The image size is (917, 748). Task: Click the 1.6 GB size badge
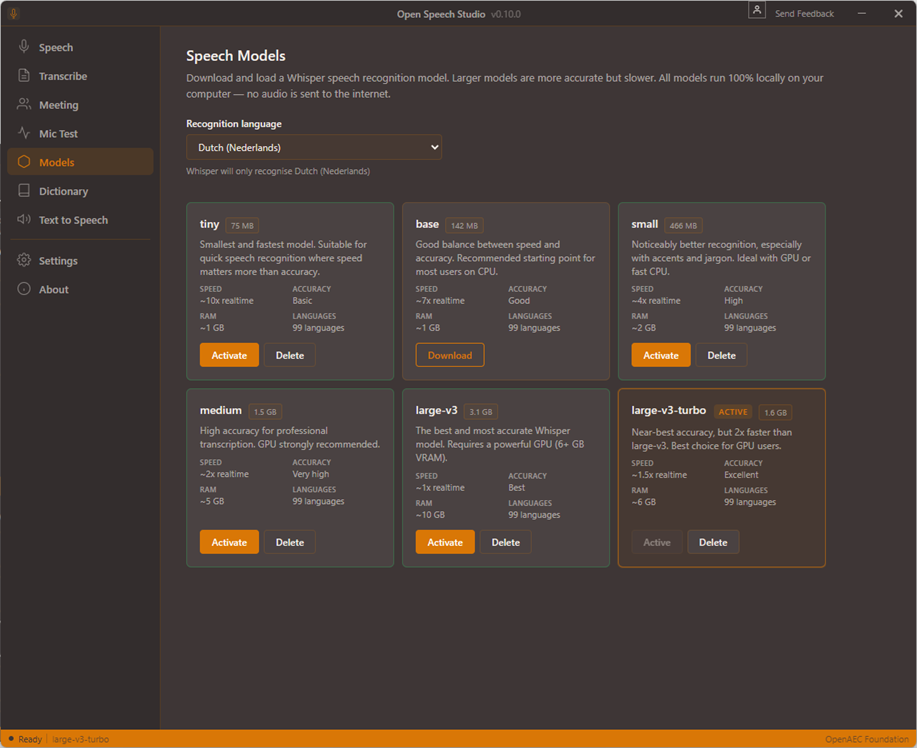(775, 412)
